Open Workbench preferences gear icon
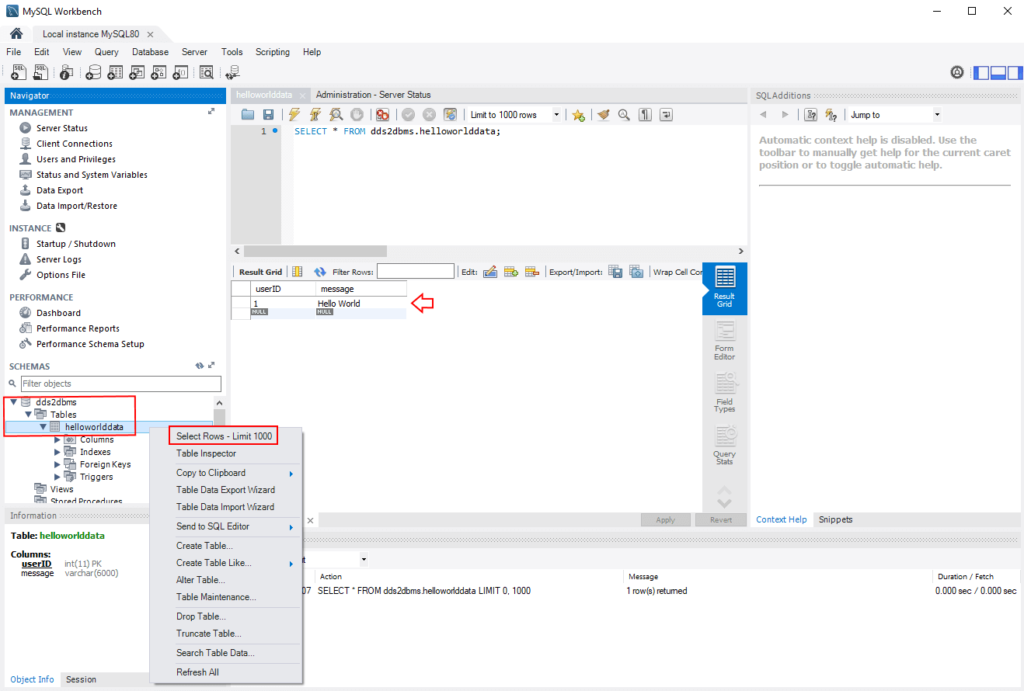The width and height of the screenshot is (1024, 691). pyautogui.click(x=957, y=72)
